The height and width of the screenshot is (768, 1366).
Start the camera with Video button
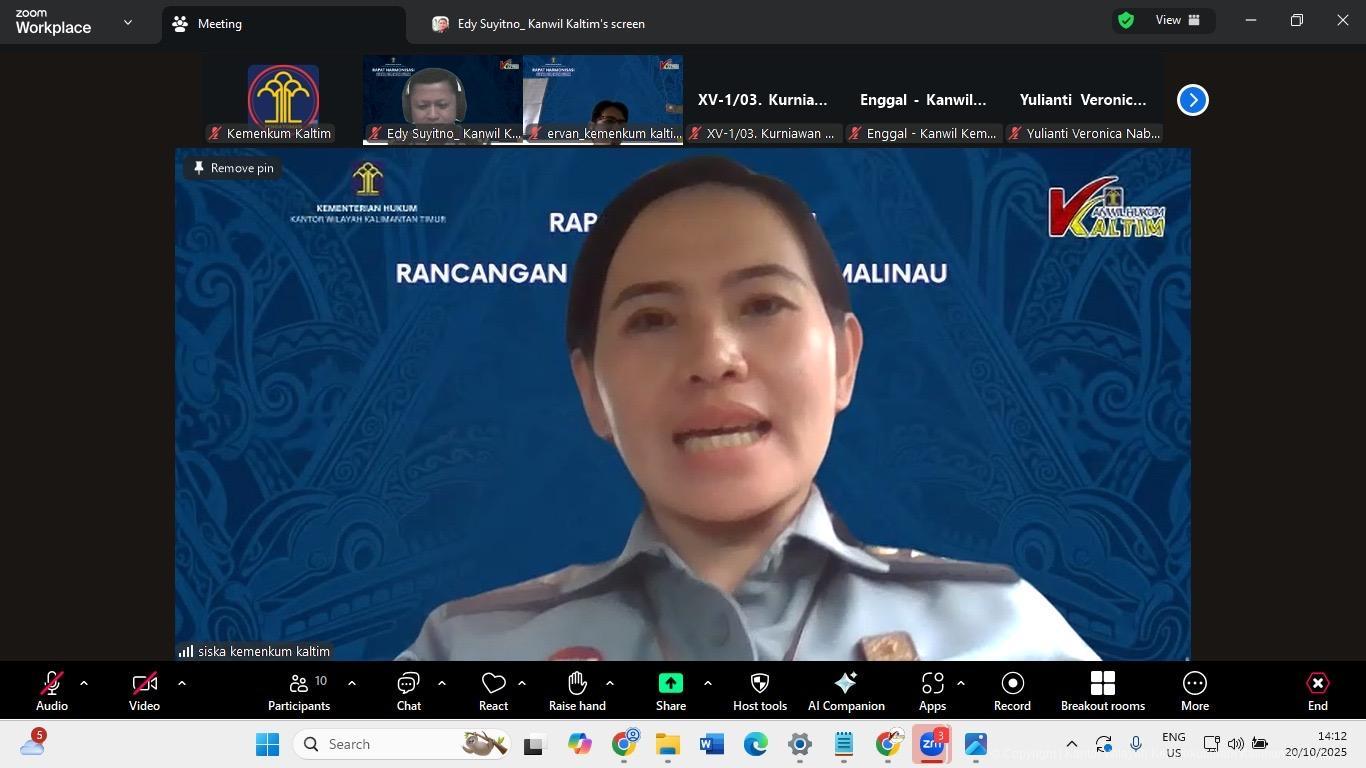tap(144, 691)
